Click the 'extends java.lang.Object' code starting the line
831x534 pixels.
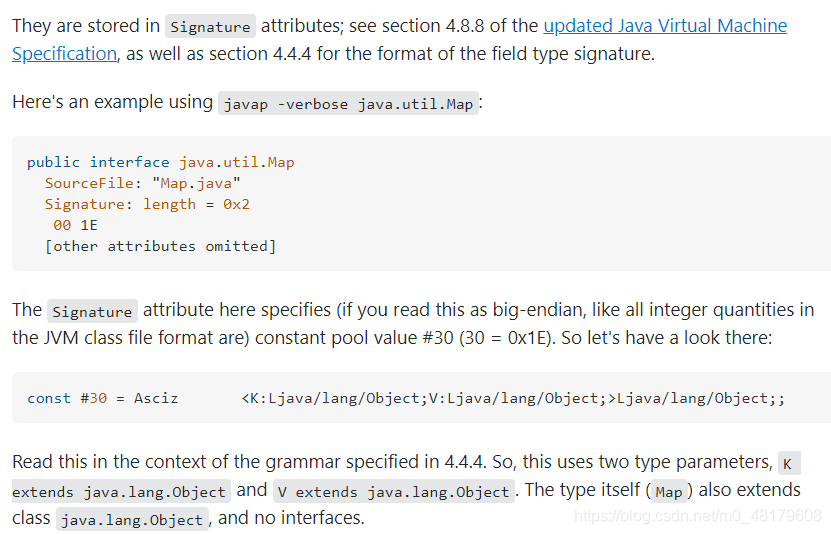[121, 492]
